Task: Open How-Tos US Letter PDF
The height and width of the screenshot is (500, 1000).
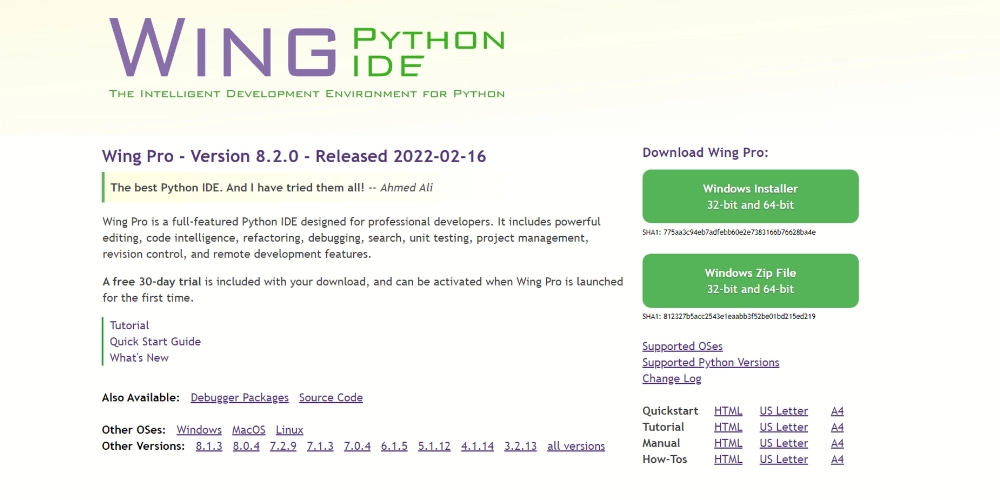Action: pos(784,460)
